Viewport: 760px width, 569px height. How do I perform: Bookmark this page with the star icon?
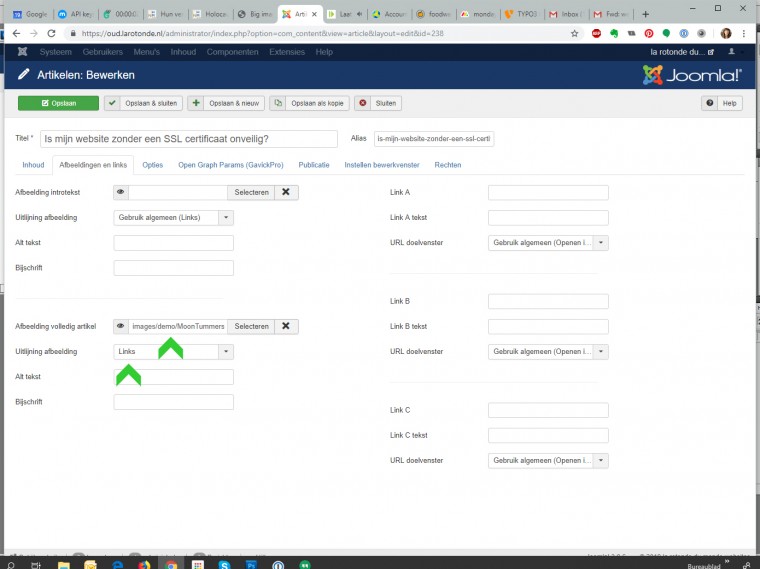point(574,33)
